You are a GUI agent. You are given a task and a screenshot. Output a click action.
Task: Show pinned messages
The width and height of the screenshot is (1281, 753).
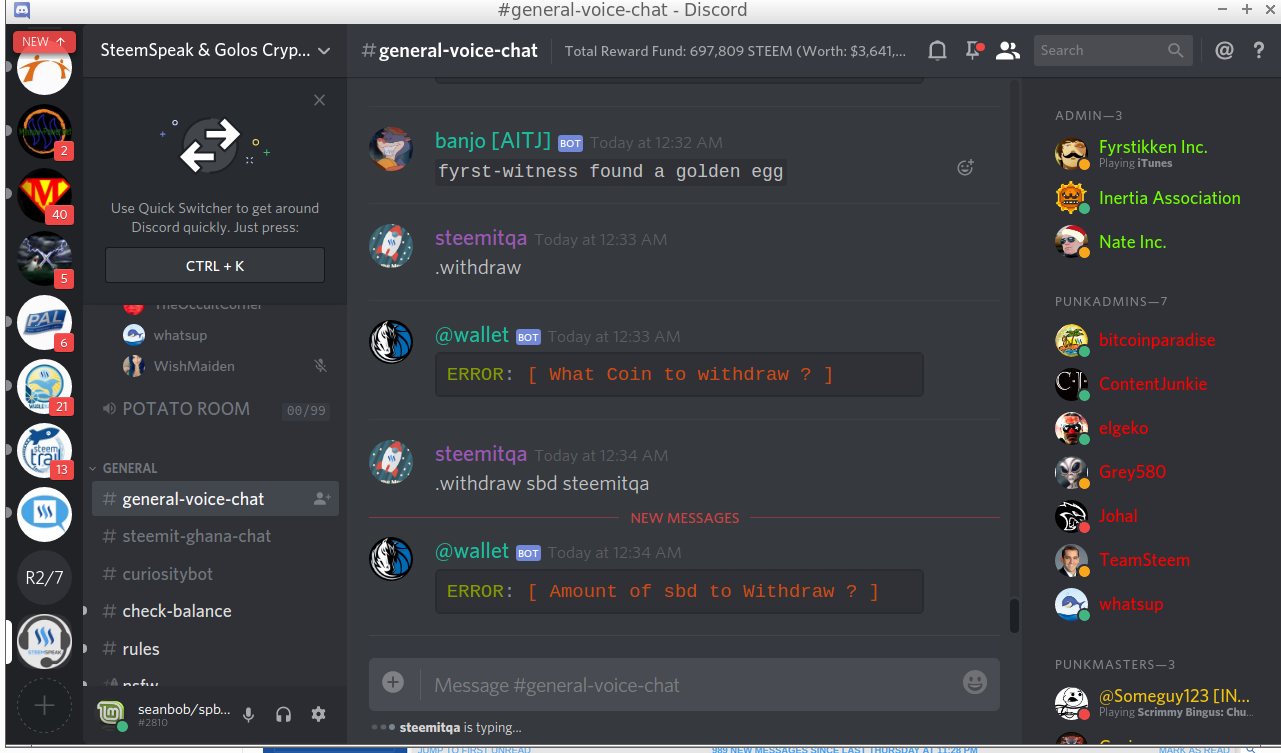[x=973, y=50]
